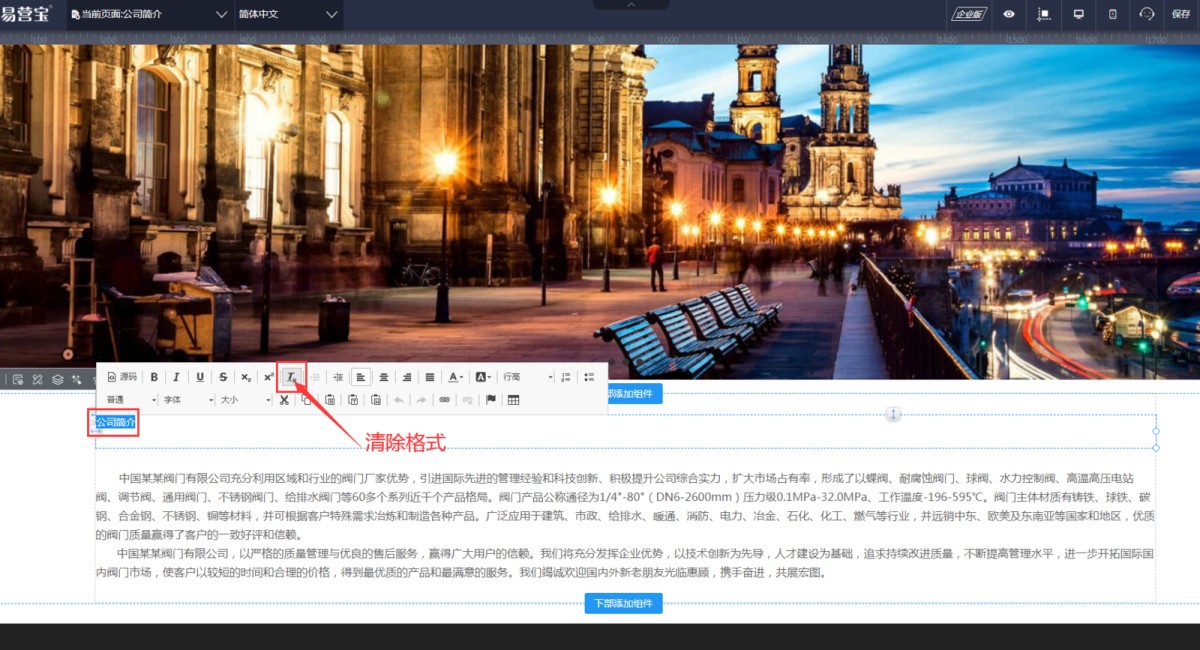Apply strikethrough to selected text
This screenshot has height=650, width=1200.
223,377
